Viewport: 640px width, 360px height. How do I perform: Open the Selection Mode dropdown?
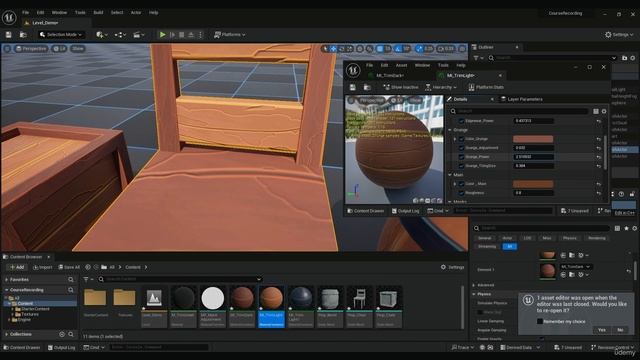coord(61,35)
